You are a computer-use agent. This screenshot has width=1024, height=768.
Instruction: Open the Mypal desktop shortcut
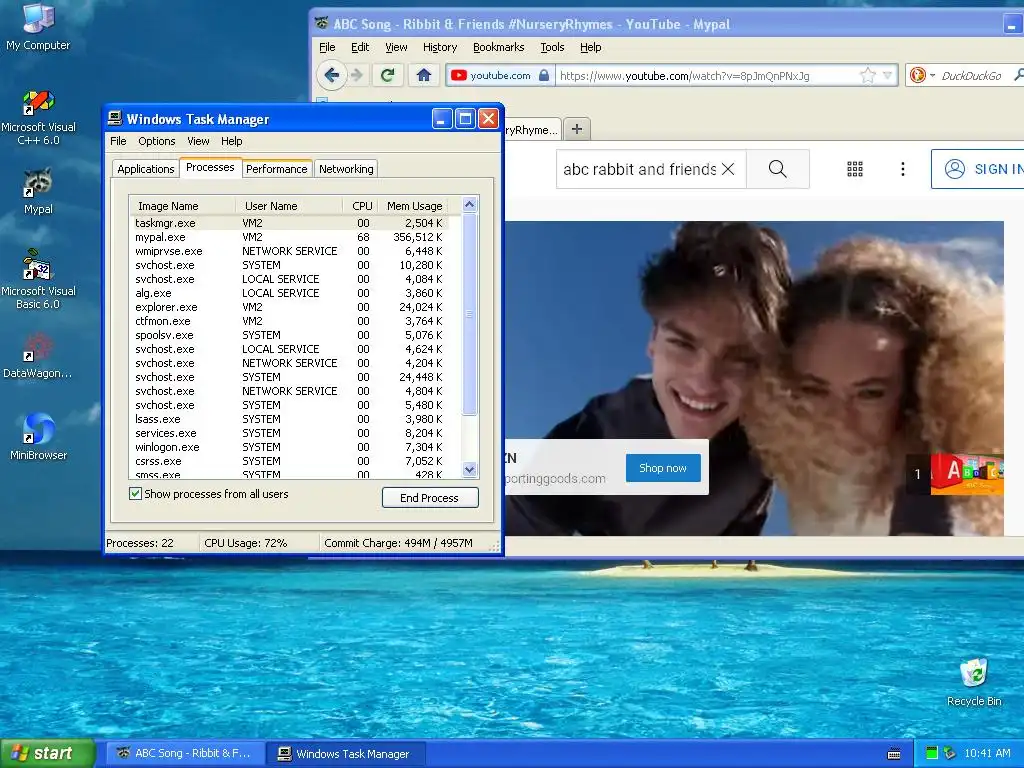pos(38,191)
